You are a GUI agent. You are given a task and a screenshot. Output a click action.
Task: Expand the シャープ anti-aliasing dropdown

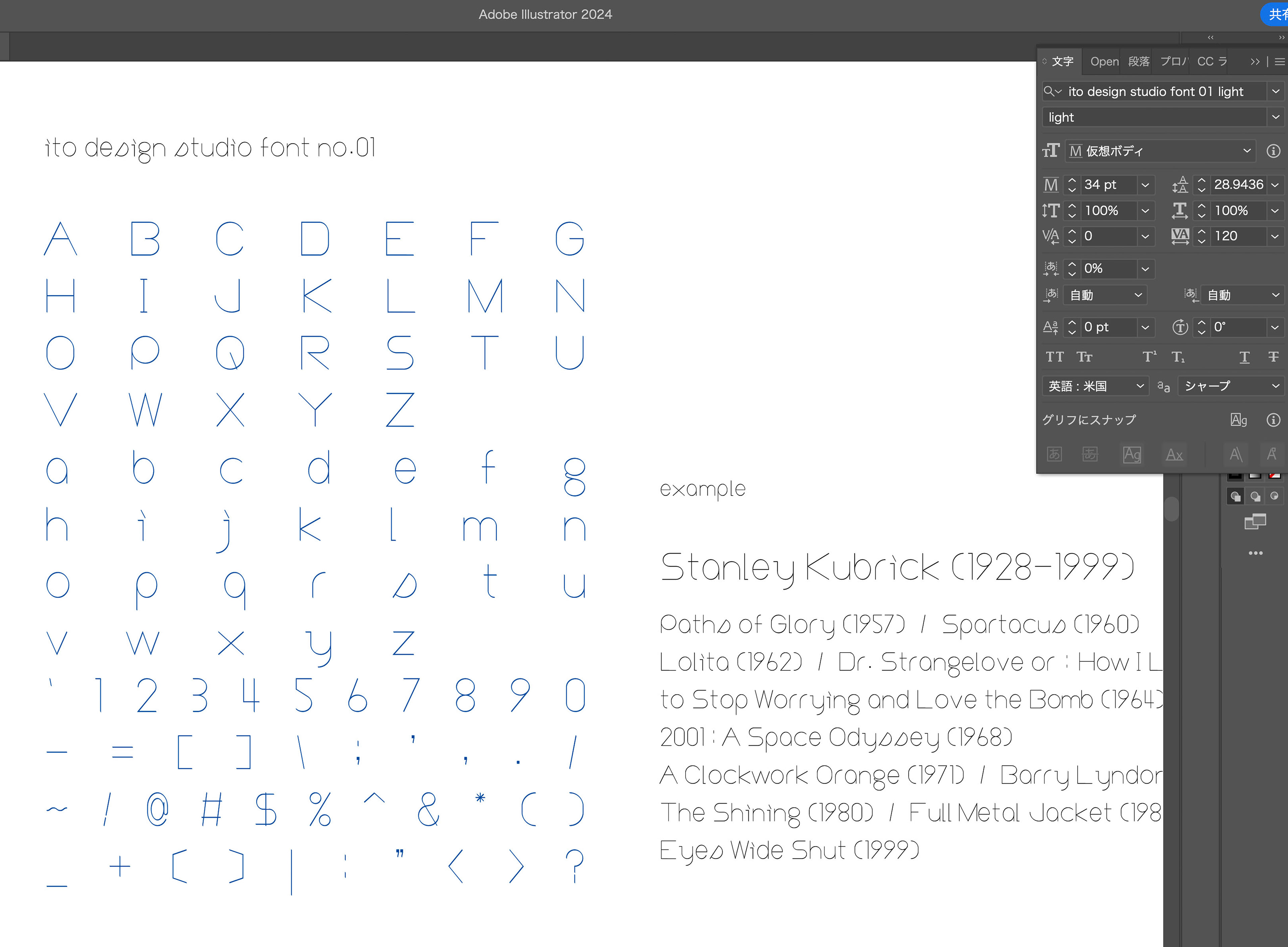click(x=1230, y=386)
